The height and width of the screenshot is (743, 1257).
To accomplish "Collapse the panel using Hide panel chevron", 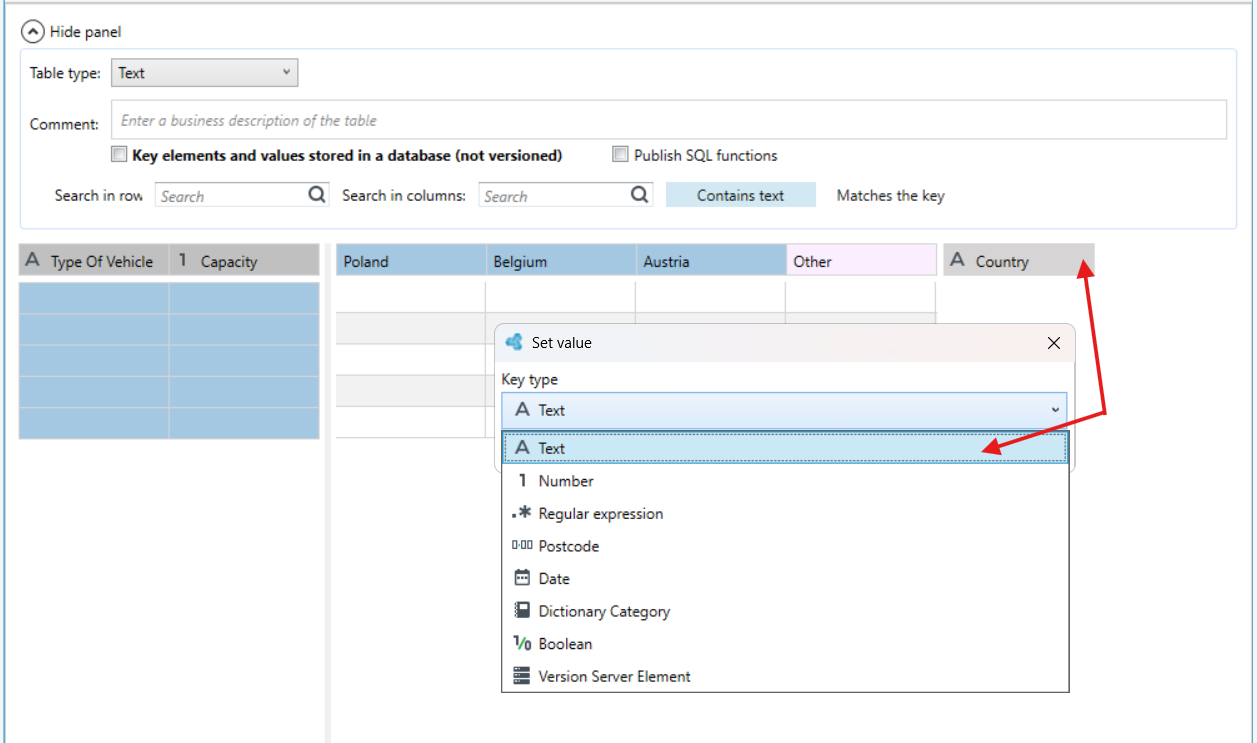I will click(x=33, y=32).
